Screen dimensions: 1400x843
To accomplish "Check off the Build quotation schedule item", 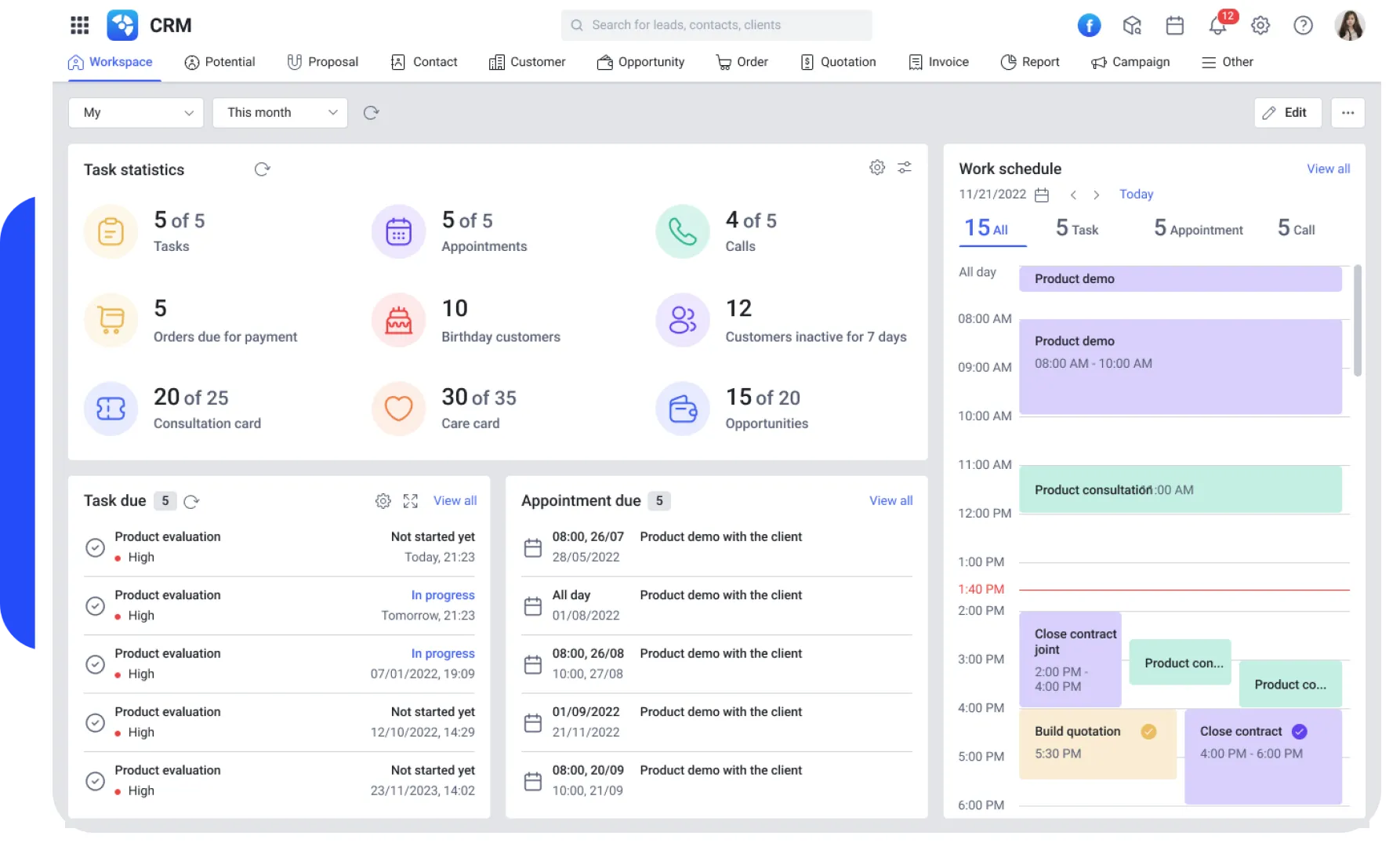I will click(1149, 731).
